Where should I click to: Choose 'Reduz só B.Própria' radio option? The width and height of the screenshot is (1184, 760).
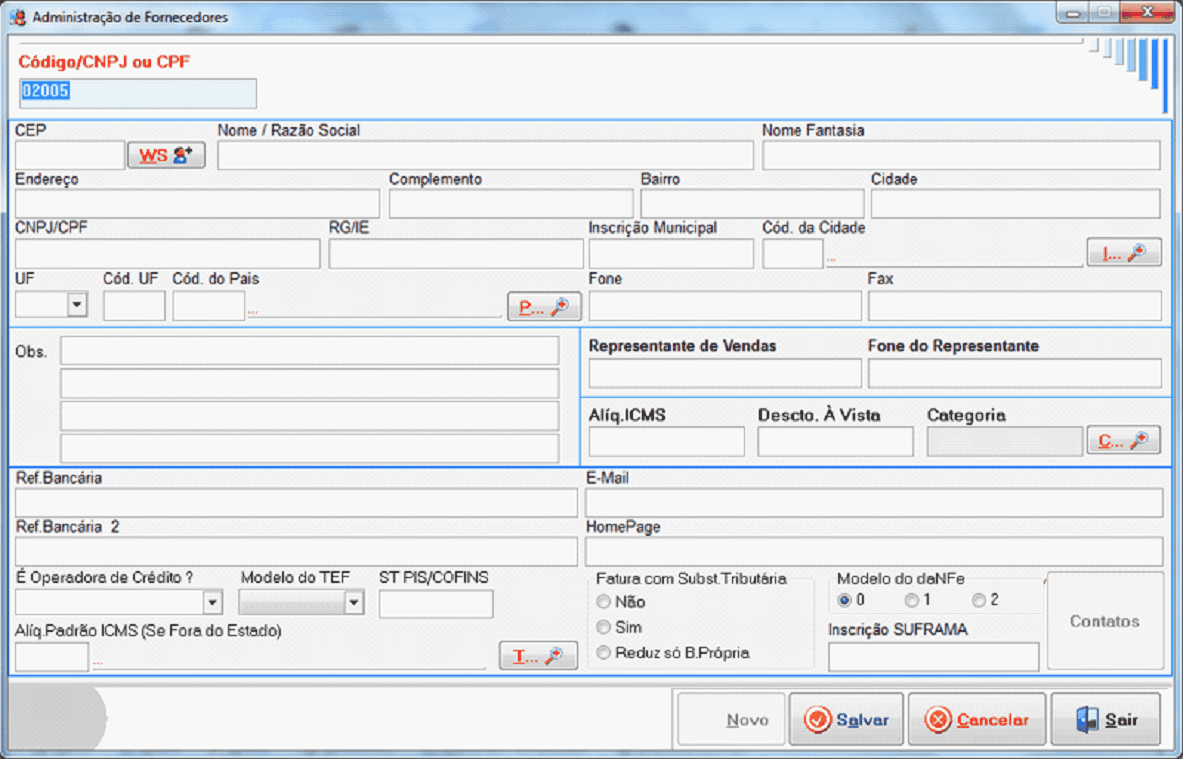tap(603, 653)
